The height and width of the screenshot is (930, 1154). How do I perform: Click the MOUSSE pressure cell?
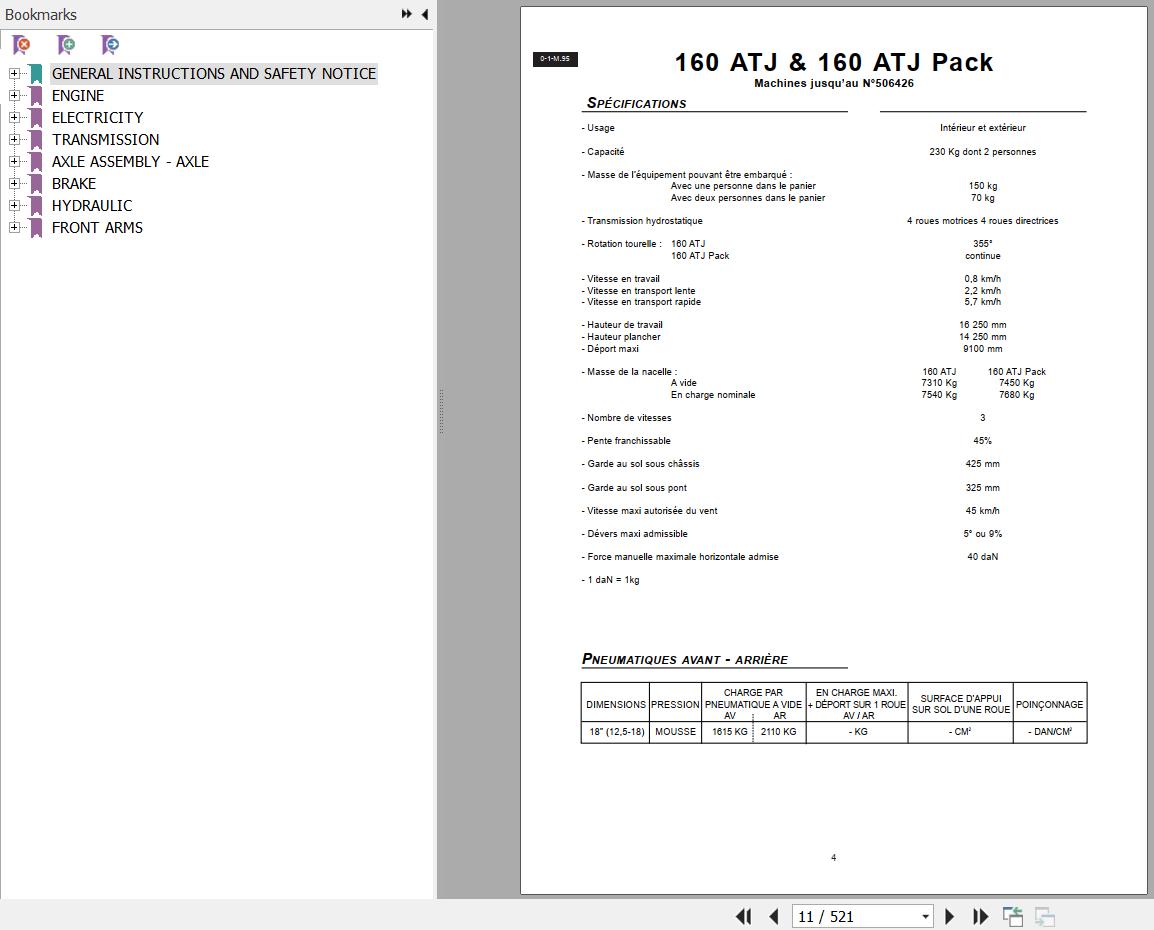pyautogui.click(x=676, y=732)
